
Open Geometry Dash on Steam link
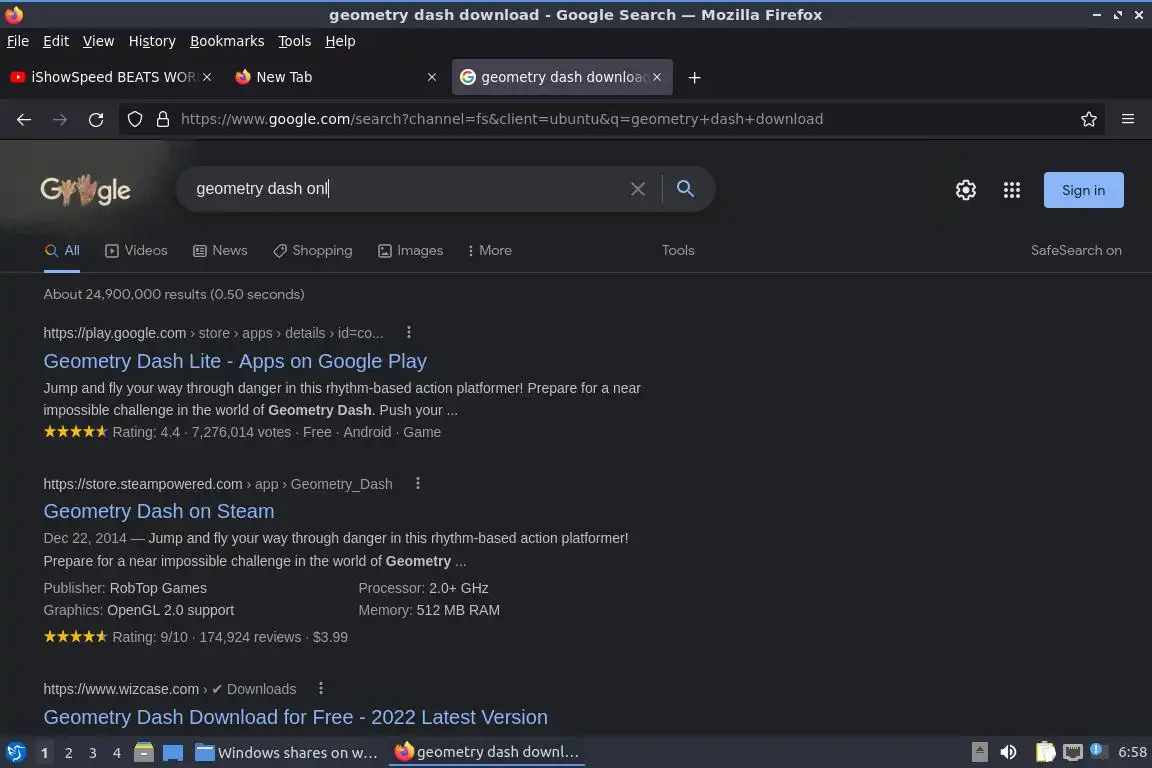pyautogui.click(x=159, y=512)
